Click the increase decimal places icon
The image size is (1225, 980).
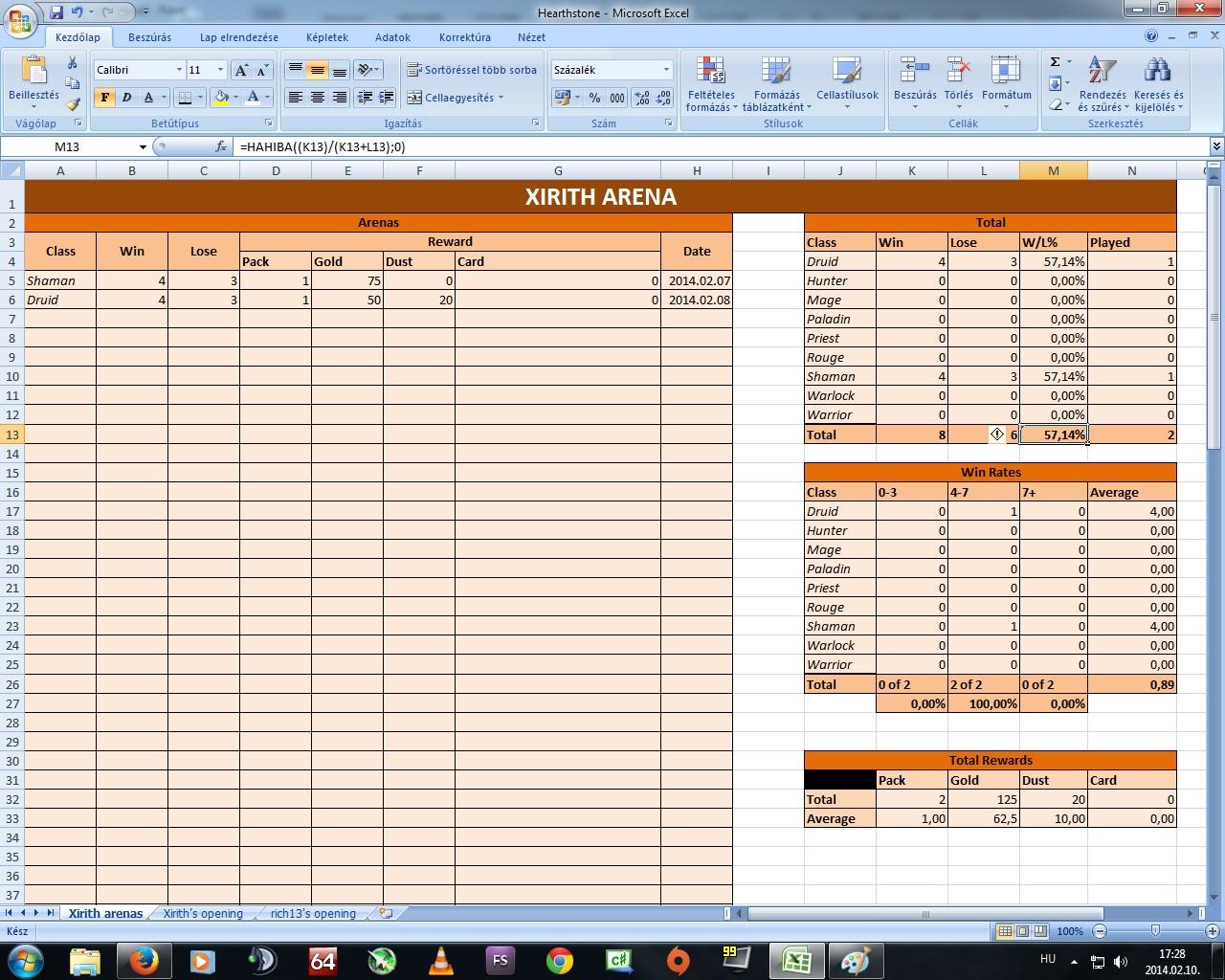click(x=640, y=98)
